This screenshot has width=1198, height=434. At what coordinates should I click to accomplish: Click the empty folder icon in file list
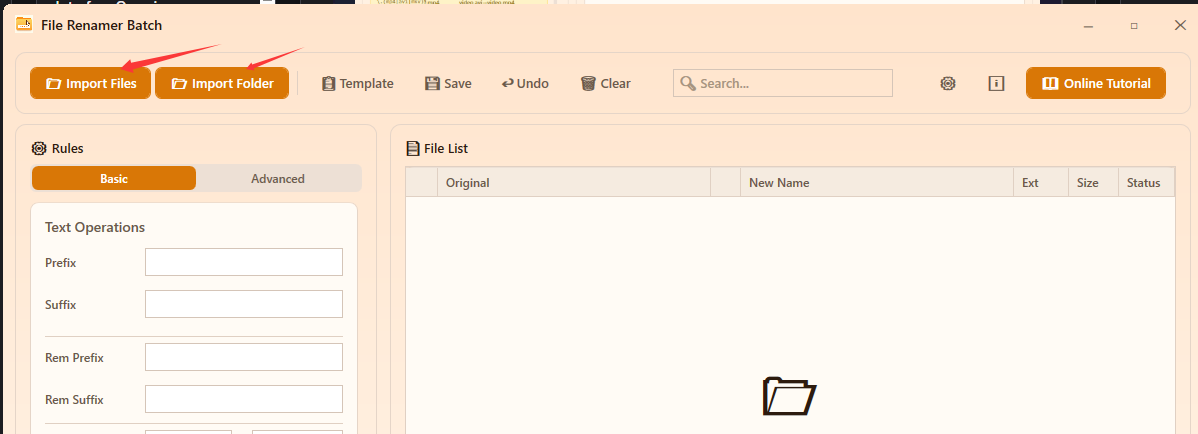[790, 396]
